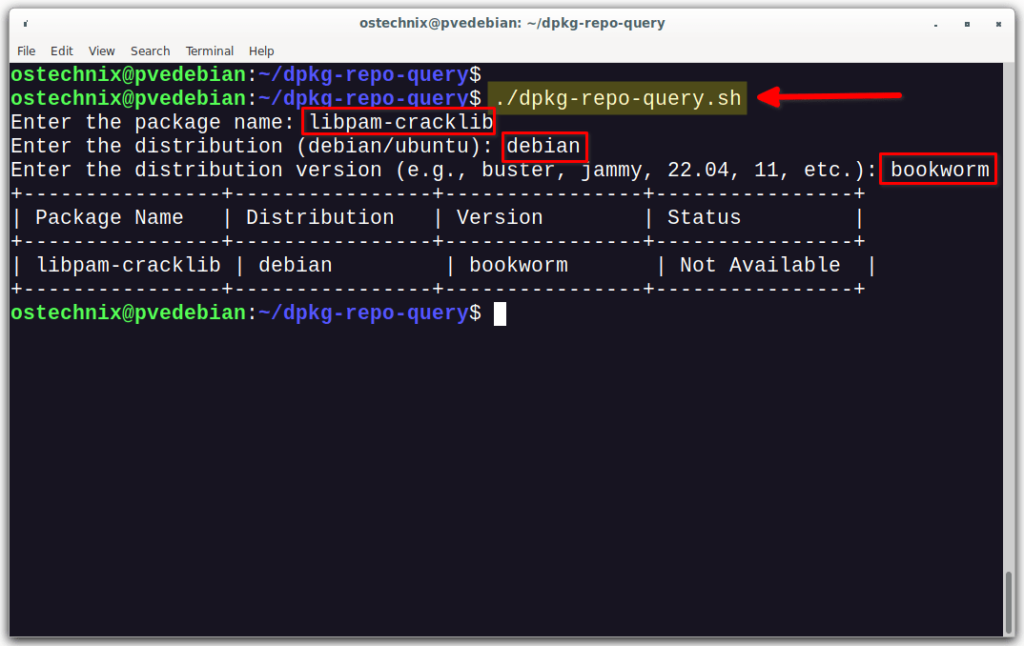This screenshot has width=1024, height=646.
Task: Click the Version column header in table
Action: point(499,217)
